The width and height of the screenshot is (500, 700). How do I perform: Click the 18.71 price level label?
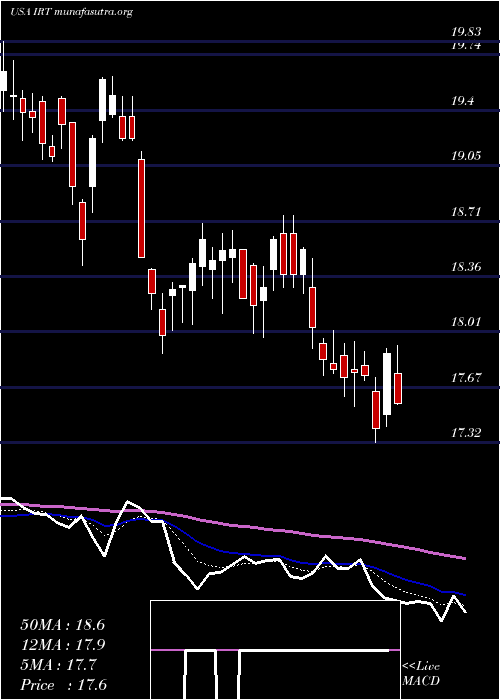point(466,212)
